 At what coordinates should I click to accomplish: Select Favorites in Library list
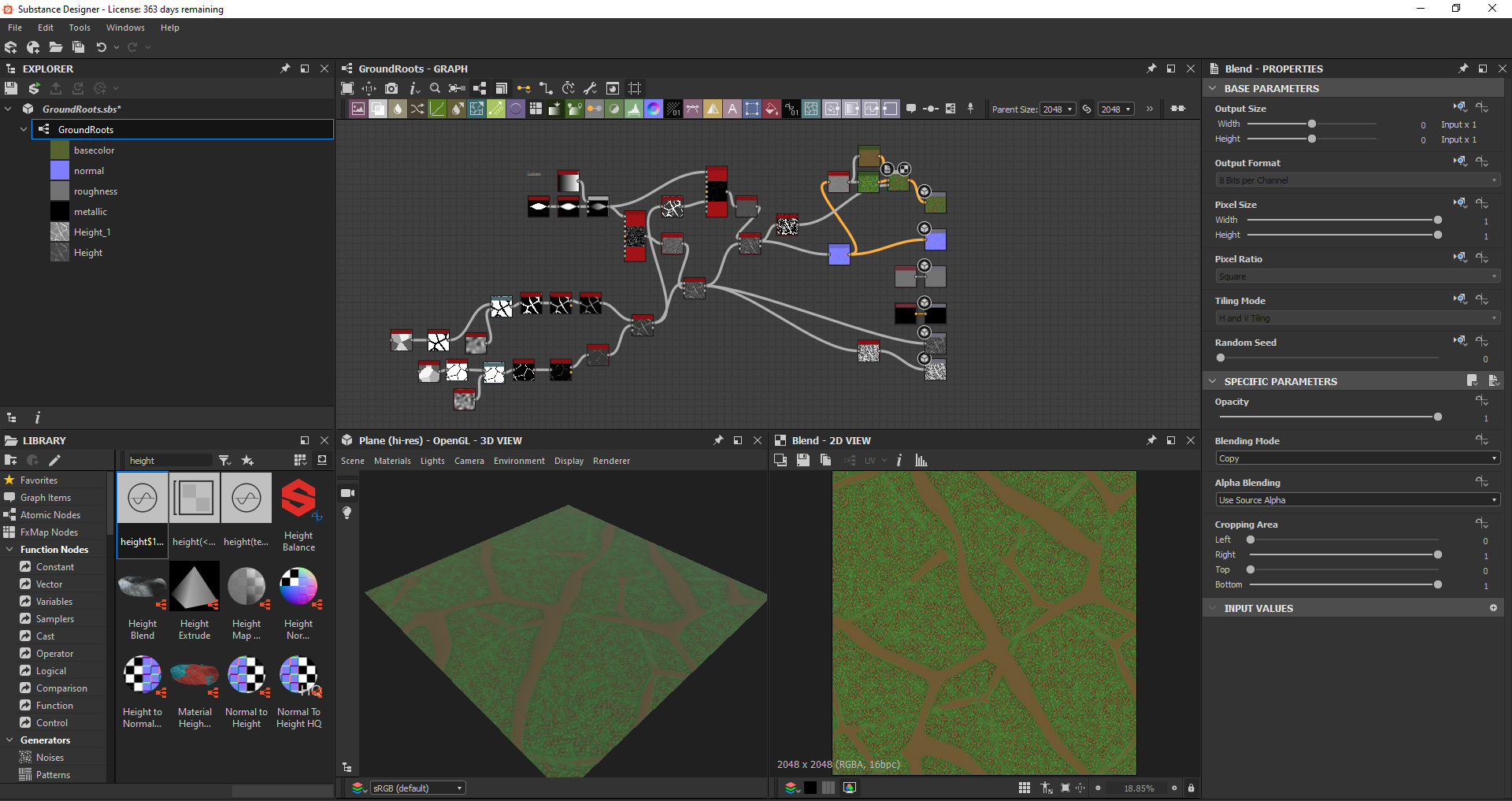pyautogui.click(x=39, y=480)
